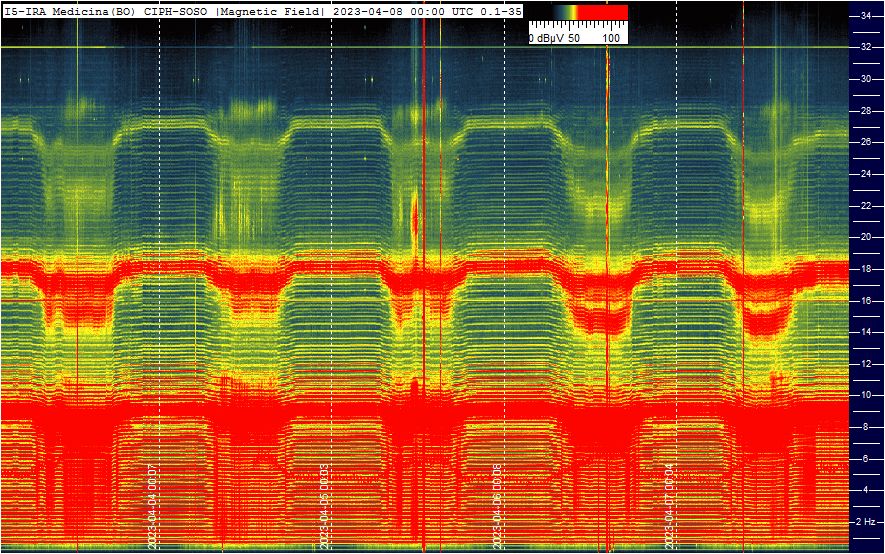The width and height of the screenshot is (885, 554).
Task: Click the 2023-04-07 00:04 timestamp label
Action: tap(669, 507)
